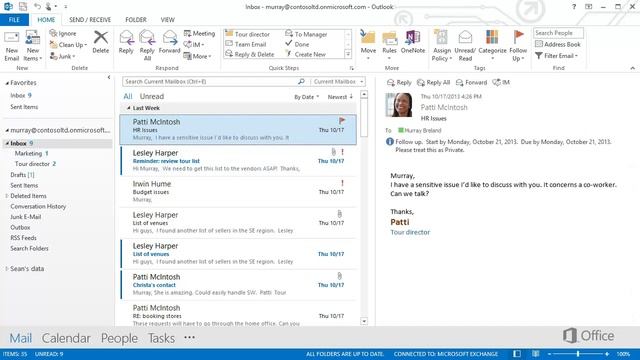Apply the Reply & Delete quick step
The image size is (640, 360).
(250, 54)
